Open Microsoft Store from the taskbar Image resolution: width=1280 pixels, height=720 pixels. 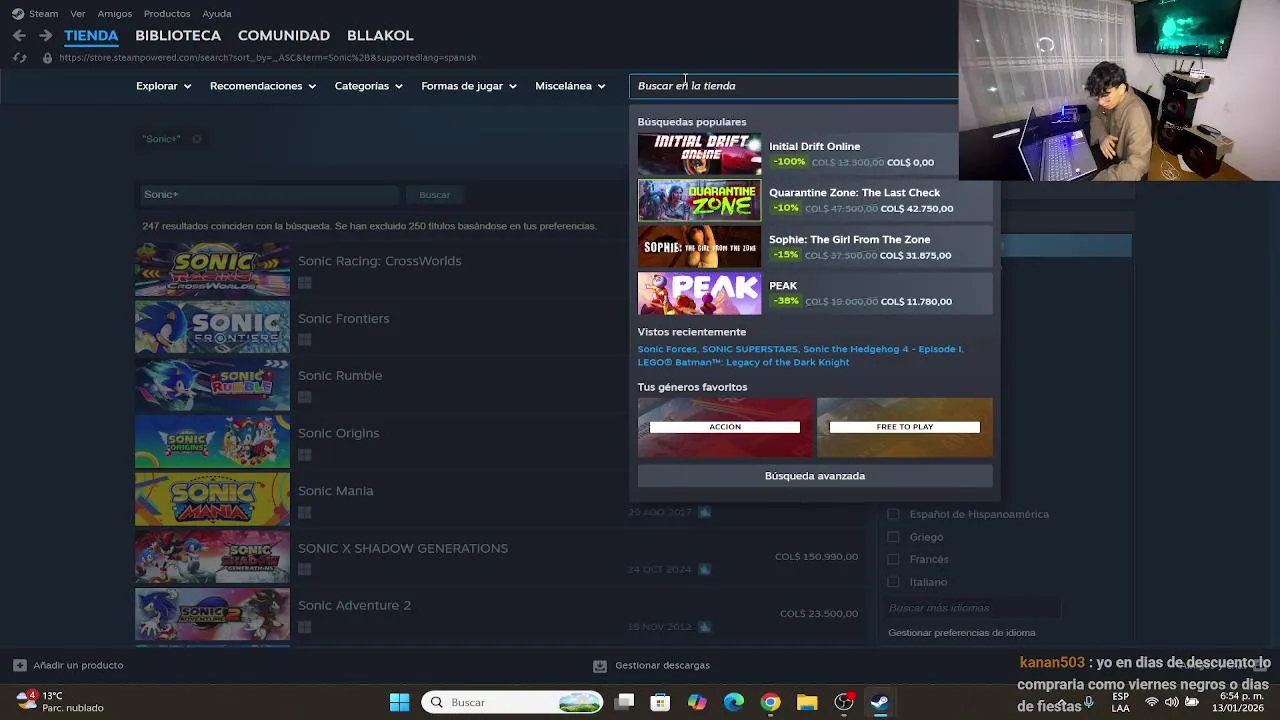click(x=660, y=702)
